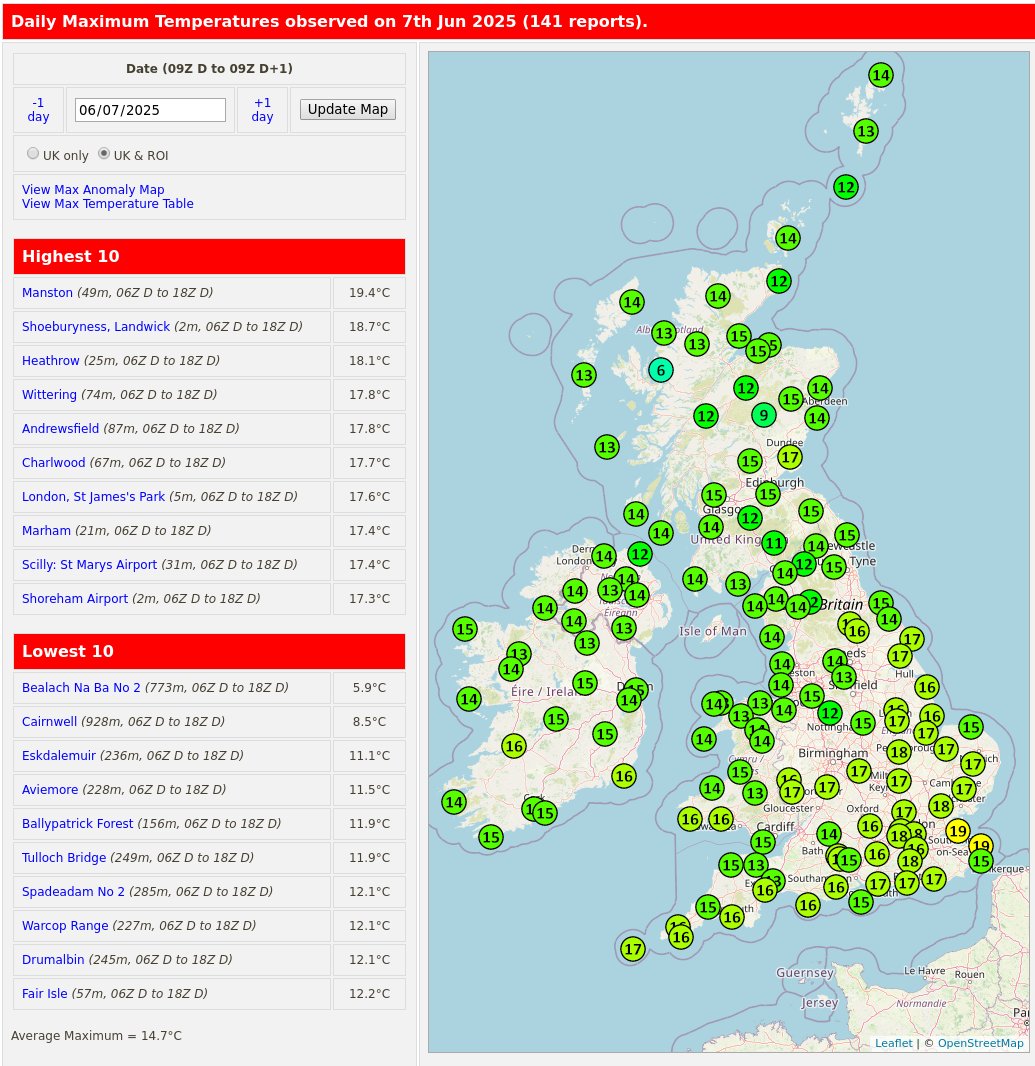Select the 'UK & ROI' radio button
This screenshot has height=1066, width=1035.
click(104, 152)
